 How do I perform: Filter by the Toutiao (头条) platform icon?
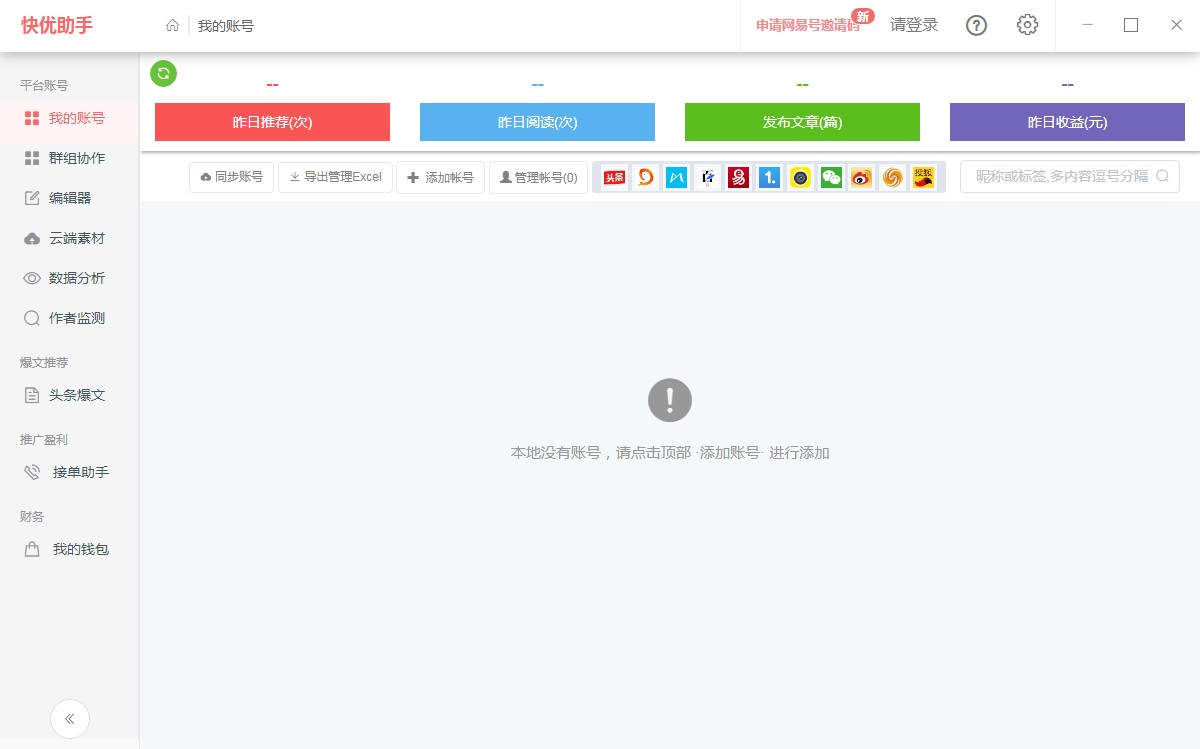coord(614,177)
